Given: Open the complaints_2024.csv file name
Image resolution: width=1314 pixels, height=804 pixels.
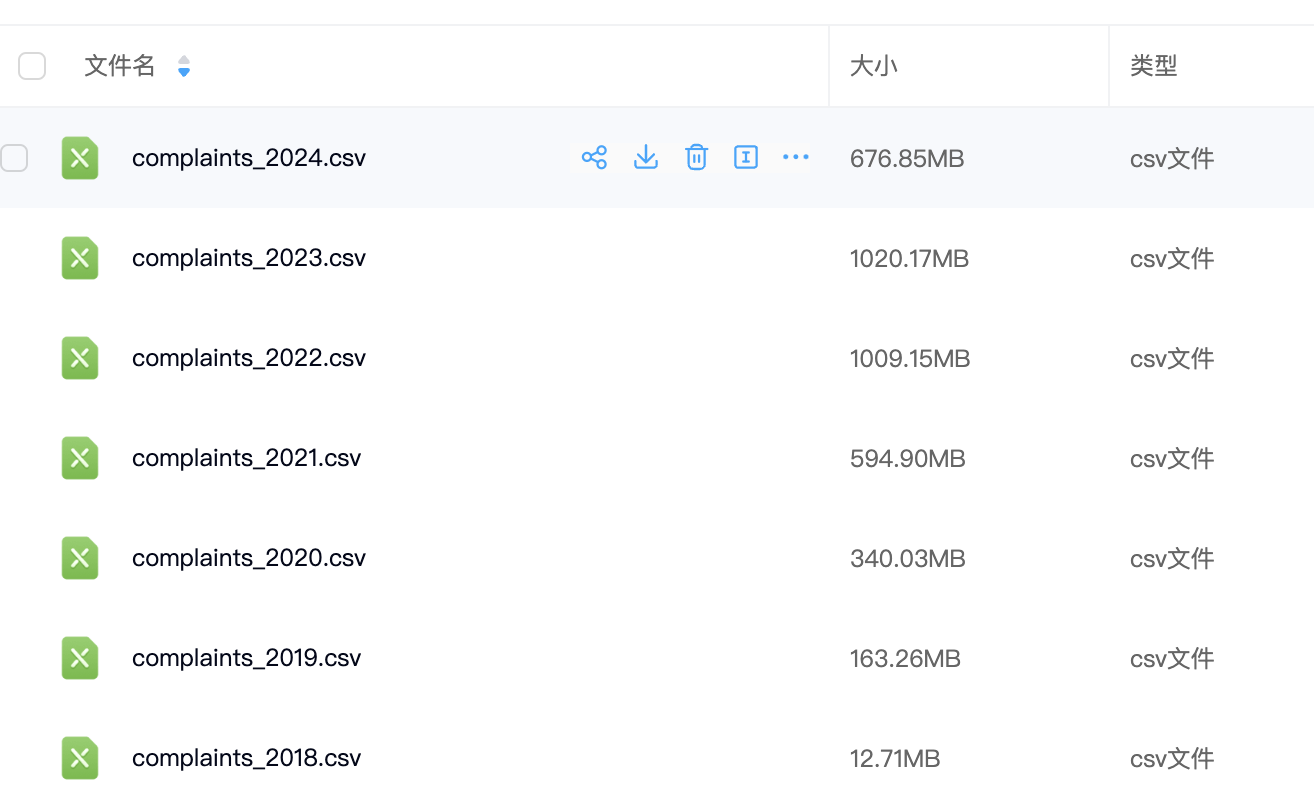Looking at the screenshot, I should point(249,158).
